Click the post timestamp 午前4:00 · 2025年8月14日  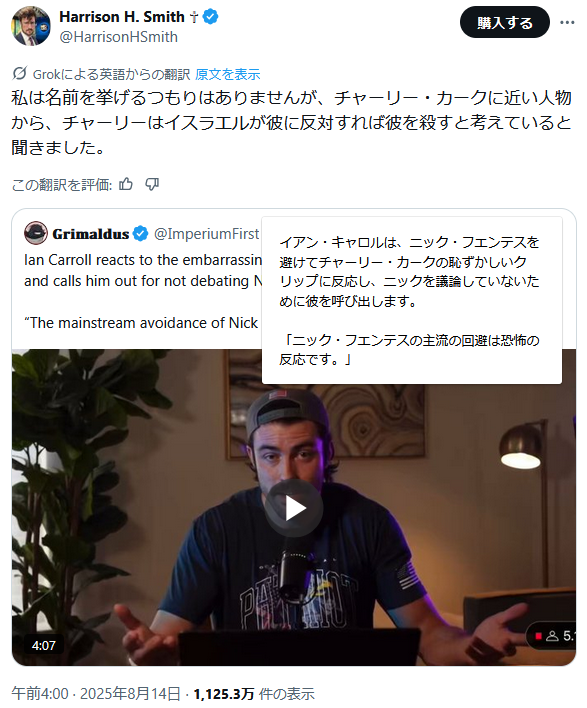96,694
